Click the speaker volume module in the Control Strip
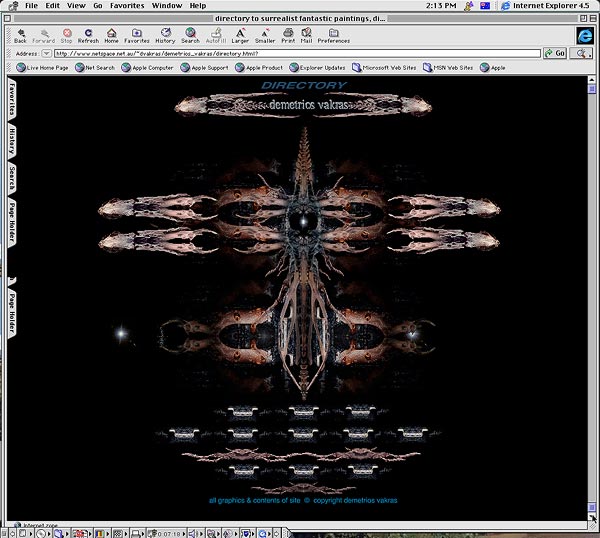 (192, 533)
